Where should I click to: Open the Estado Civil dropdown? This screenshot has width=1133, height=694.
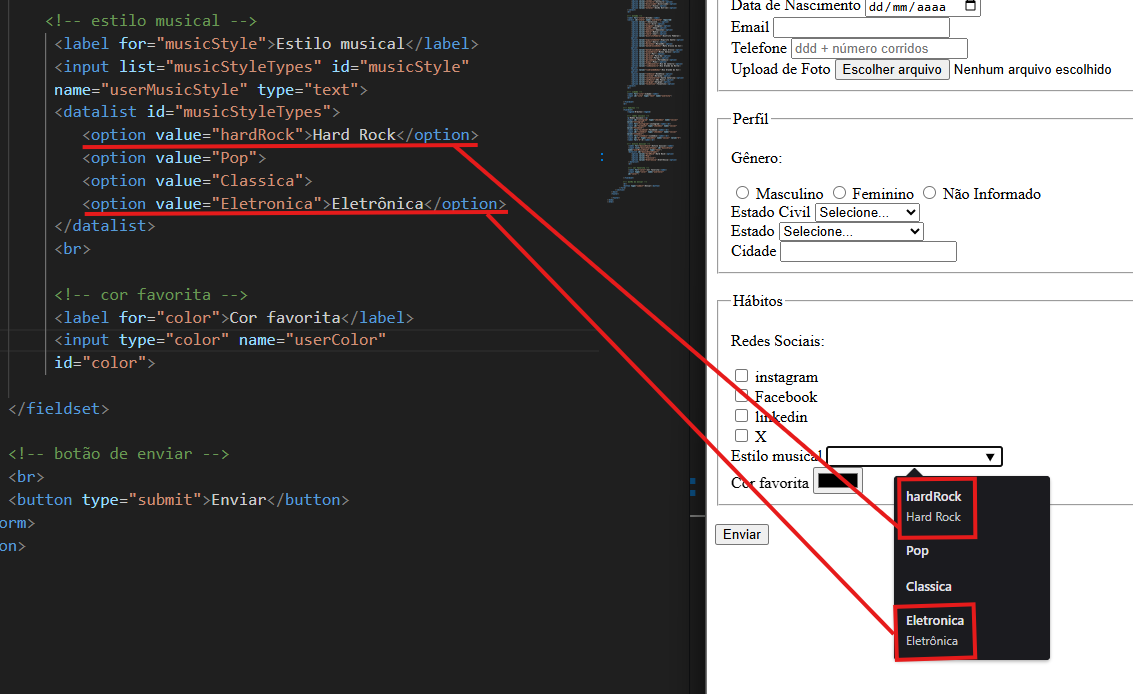pos(867,213)
